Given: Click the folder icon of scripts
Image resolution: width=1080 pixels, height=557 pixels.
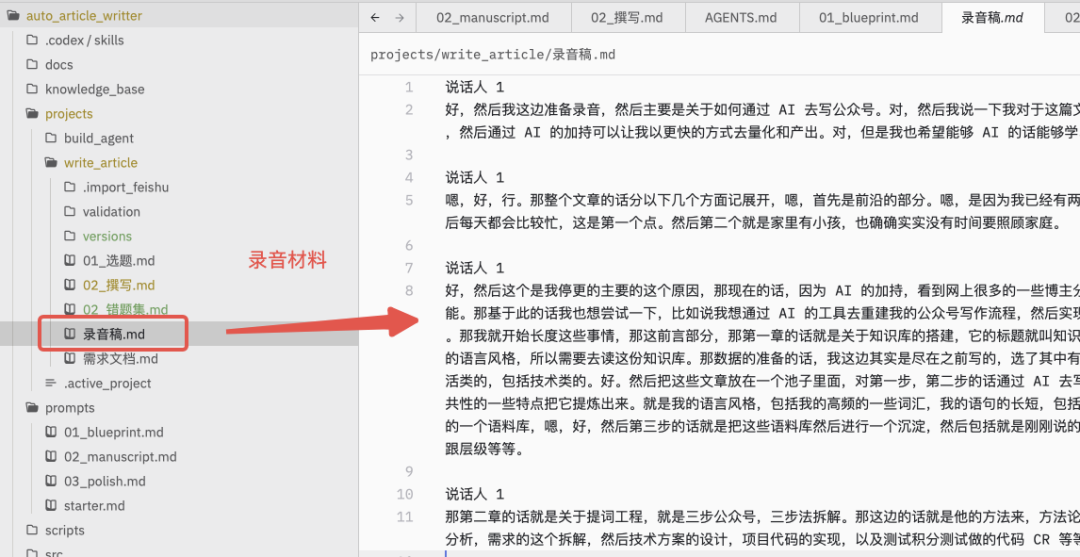Looking at the screenshot, I should coord(31,530).
